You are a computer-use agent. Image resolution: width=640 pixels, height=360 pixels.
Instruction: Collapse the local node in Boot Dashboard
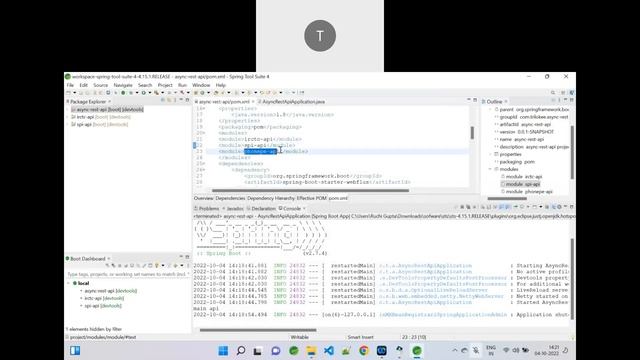pos(68,283)
